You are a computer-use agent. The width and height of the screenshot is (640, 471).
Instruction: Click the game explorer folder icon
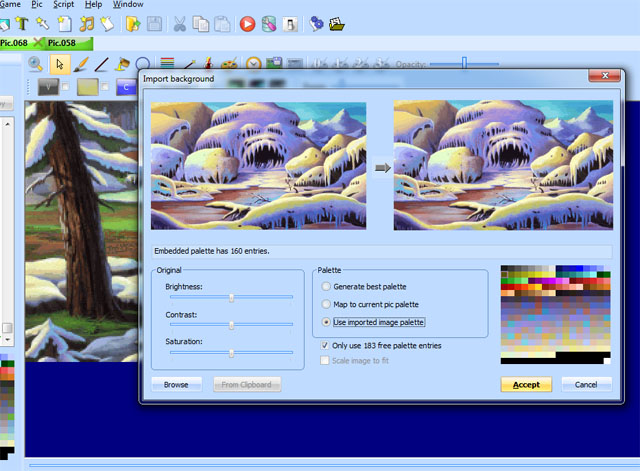[337, 24]
